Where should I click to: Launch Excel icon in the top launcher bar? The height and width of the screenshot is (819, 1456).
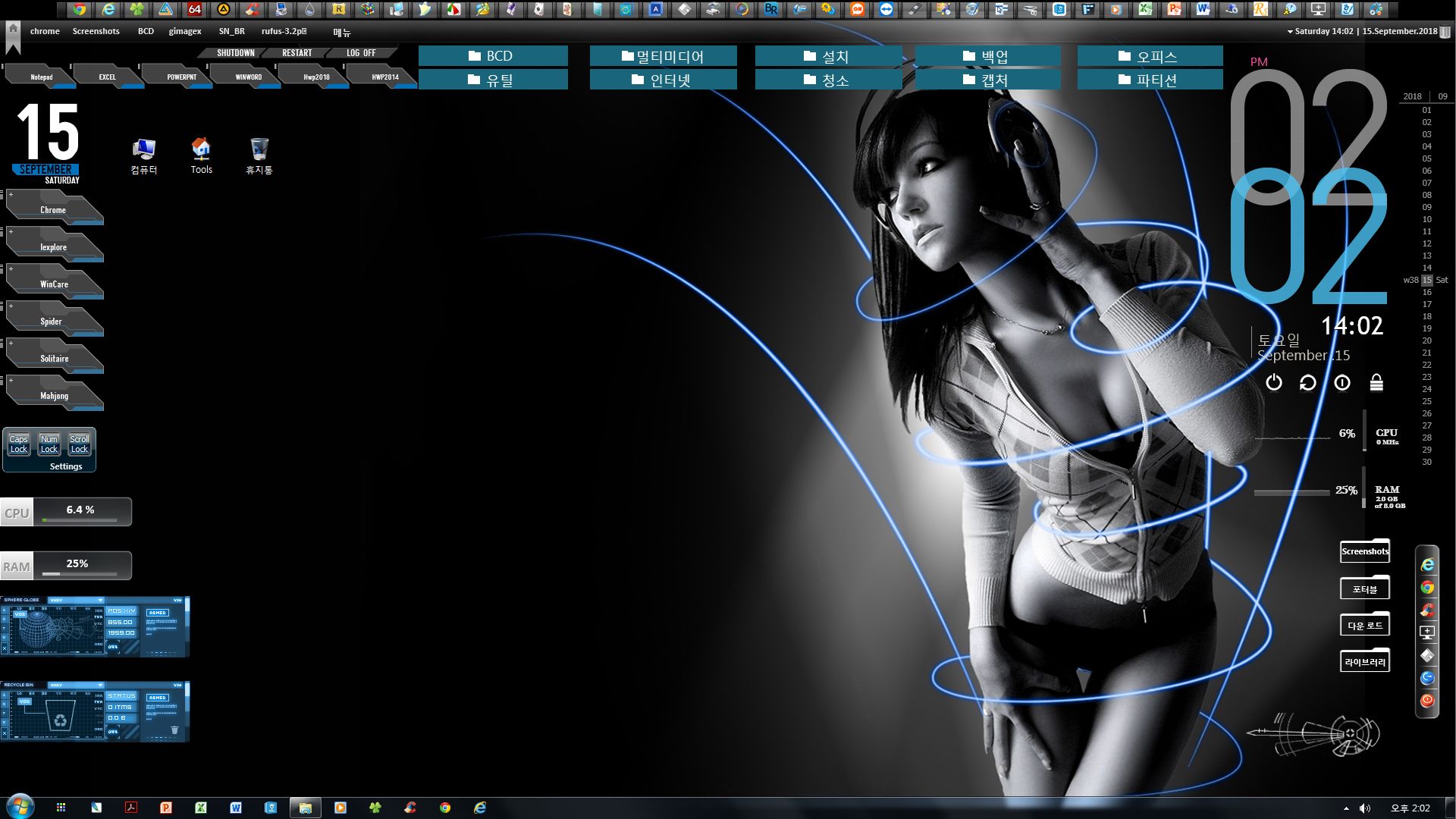coord(1146,10)
